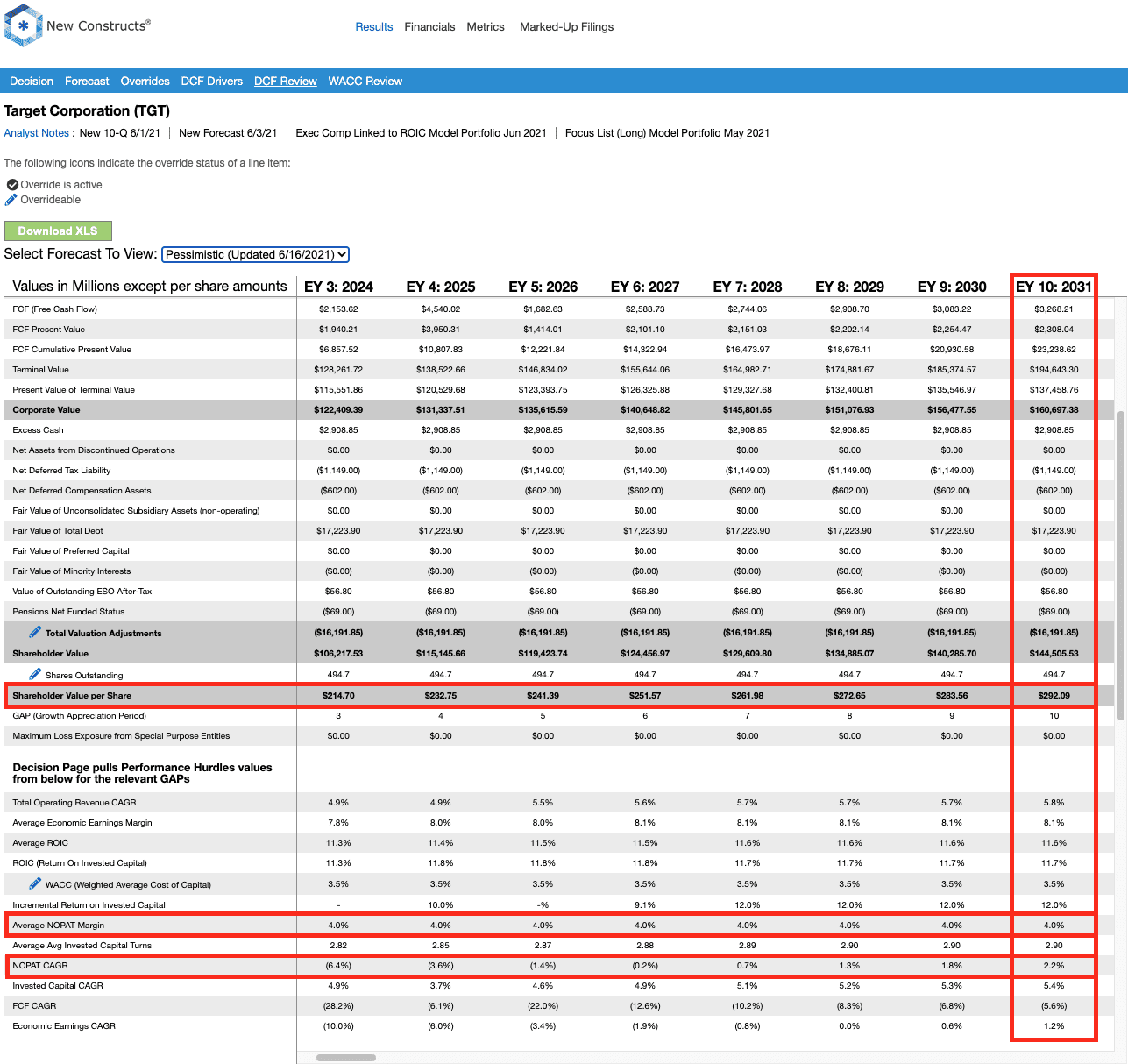This screenshot has width=1128, height=1064.
Task: Click the $144,505.53 shareholder value cell
Action: (x=1054, y=654)
